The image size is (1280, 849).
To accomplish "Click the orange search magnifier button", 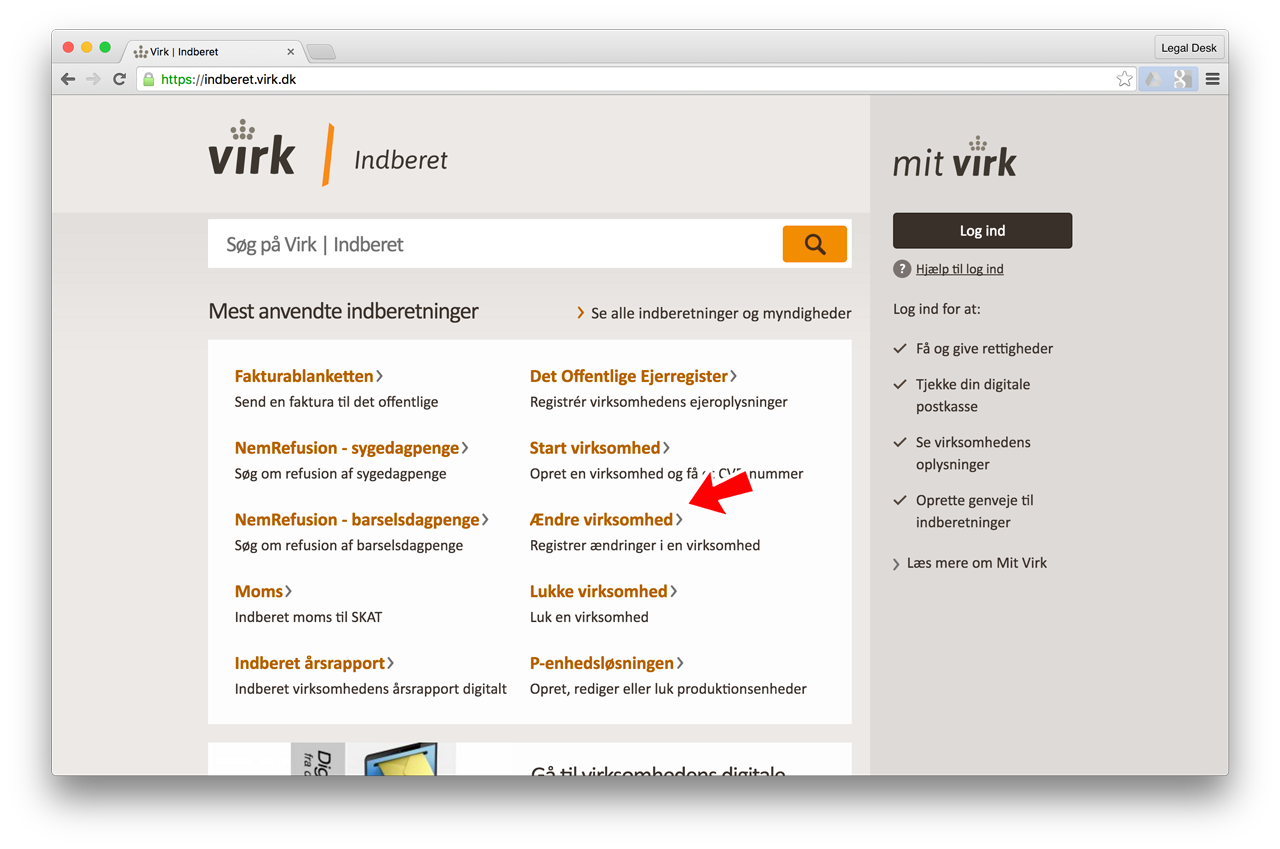I will 814,244.
